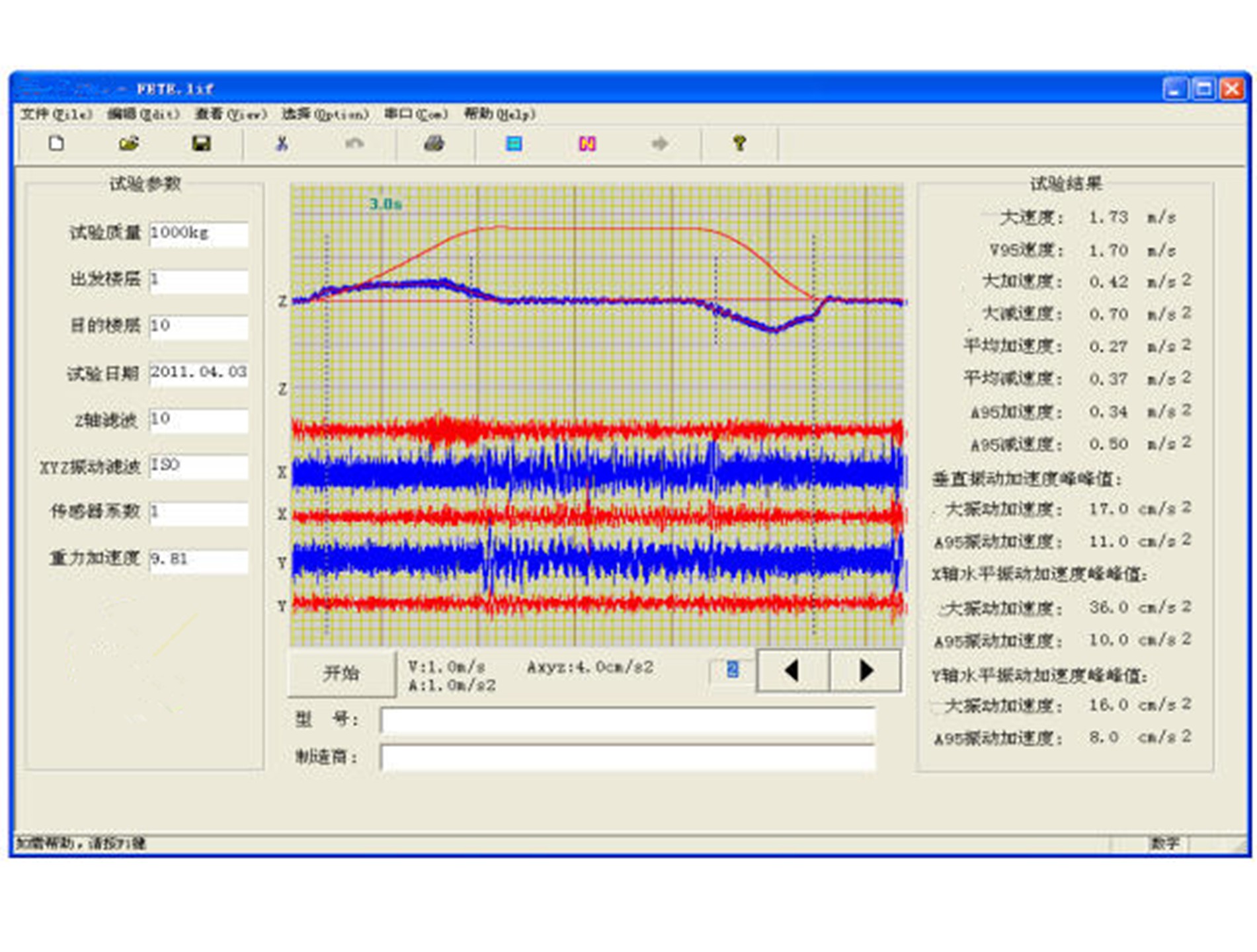Go to next page with right arrow
The image size is (1257, 952).
click(865, 671)
